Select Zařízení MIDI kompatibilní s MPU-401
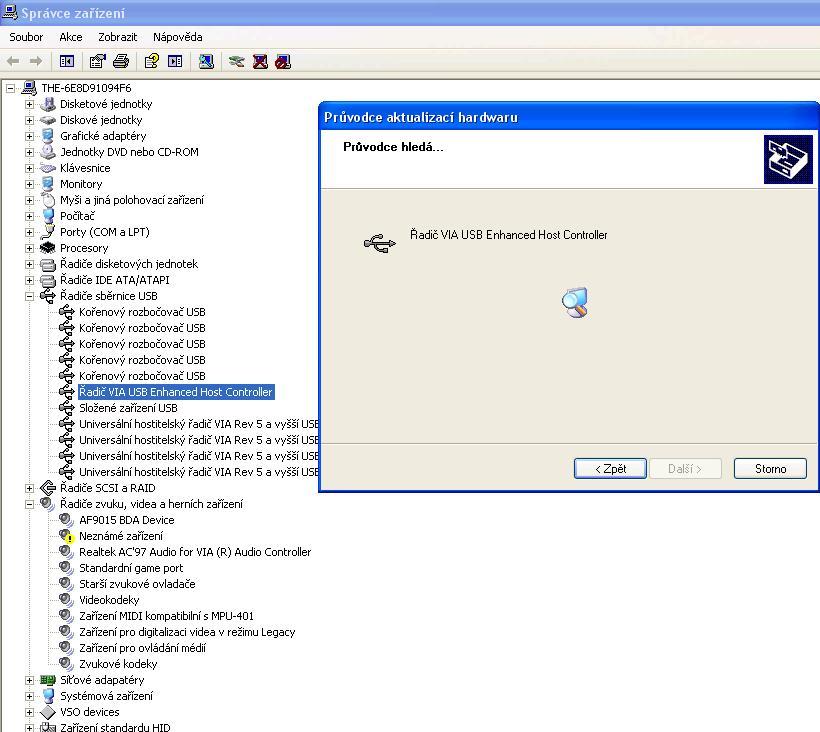This screenshot has height=732, width=820. pos(166,616)
